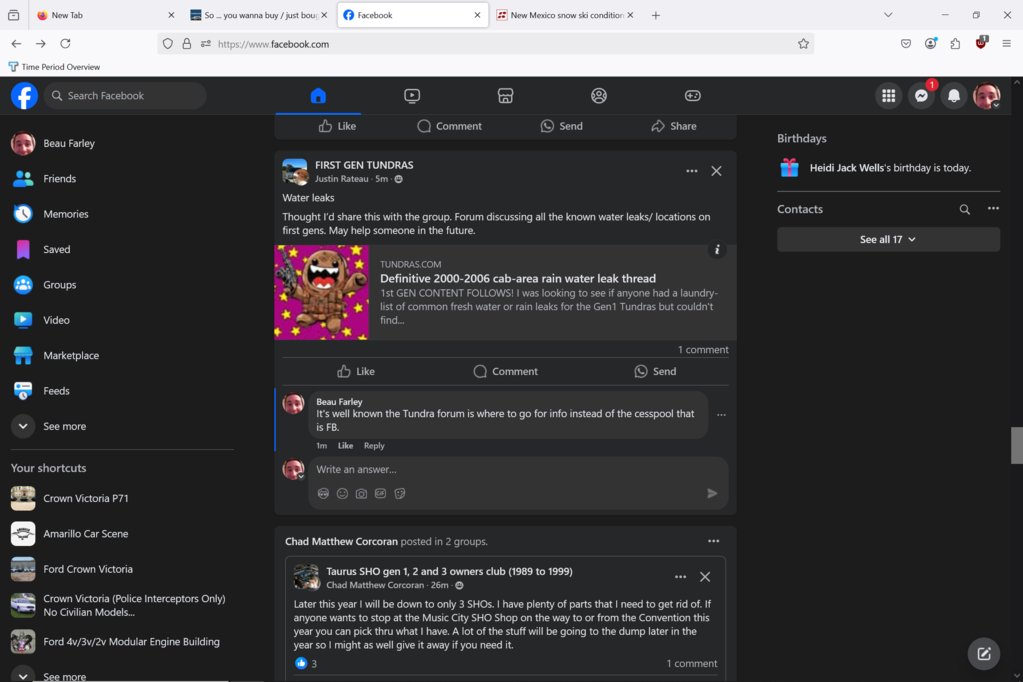Open Feeds from the left sidebar
The width and height of the screenshot is (1023, 682).
click(x=122, y=391)
